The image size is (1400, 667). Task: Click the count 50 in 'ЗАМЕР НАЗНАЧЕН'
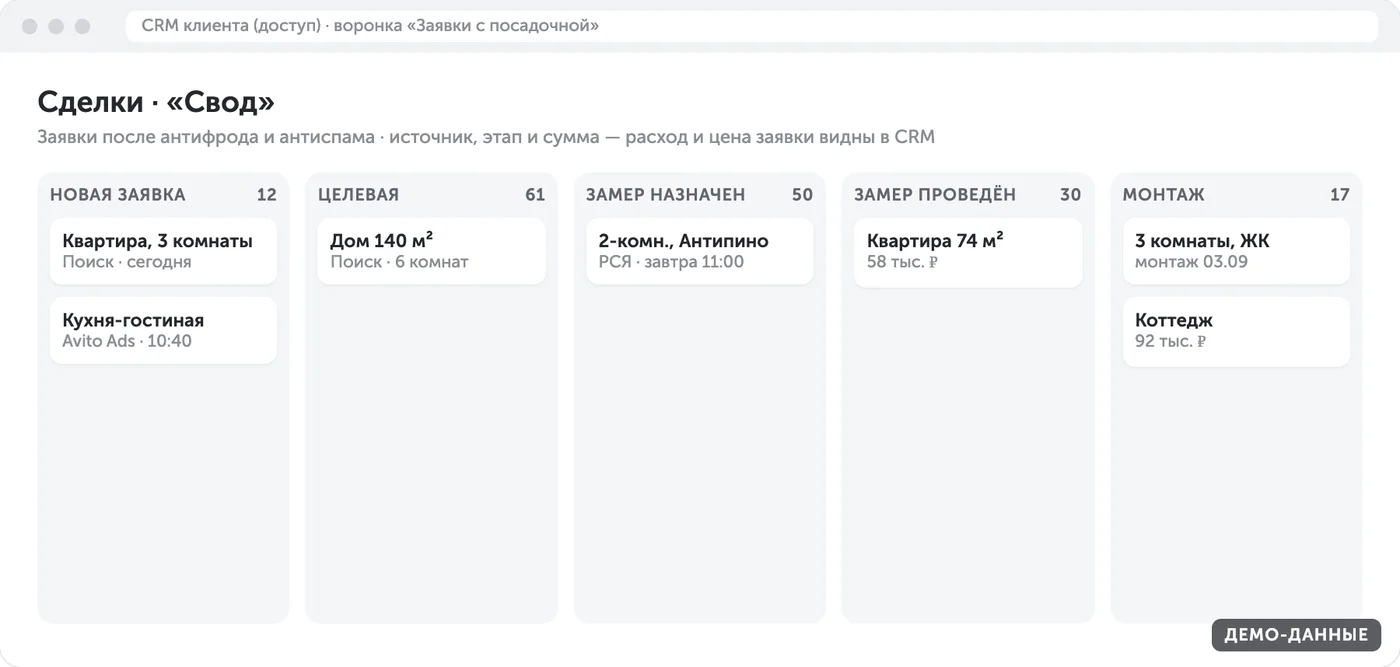point(802,195)
